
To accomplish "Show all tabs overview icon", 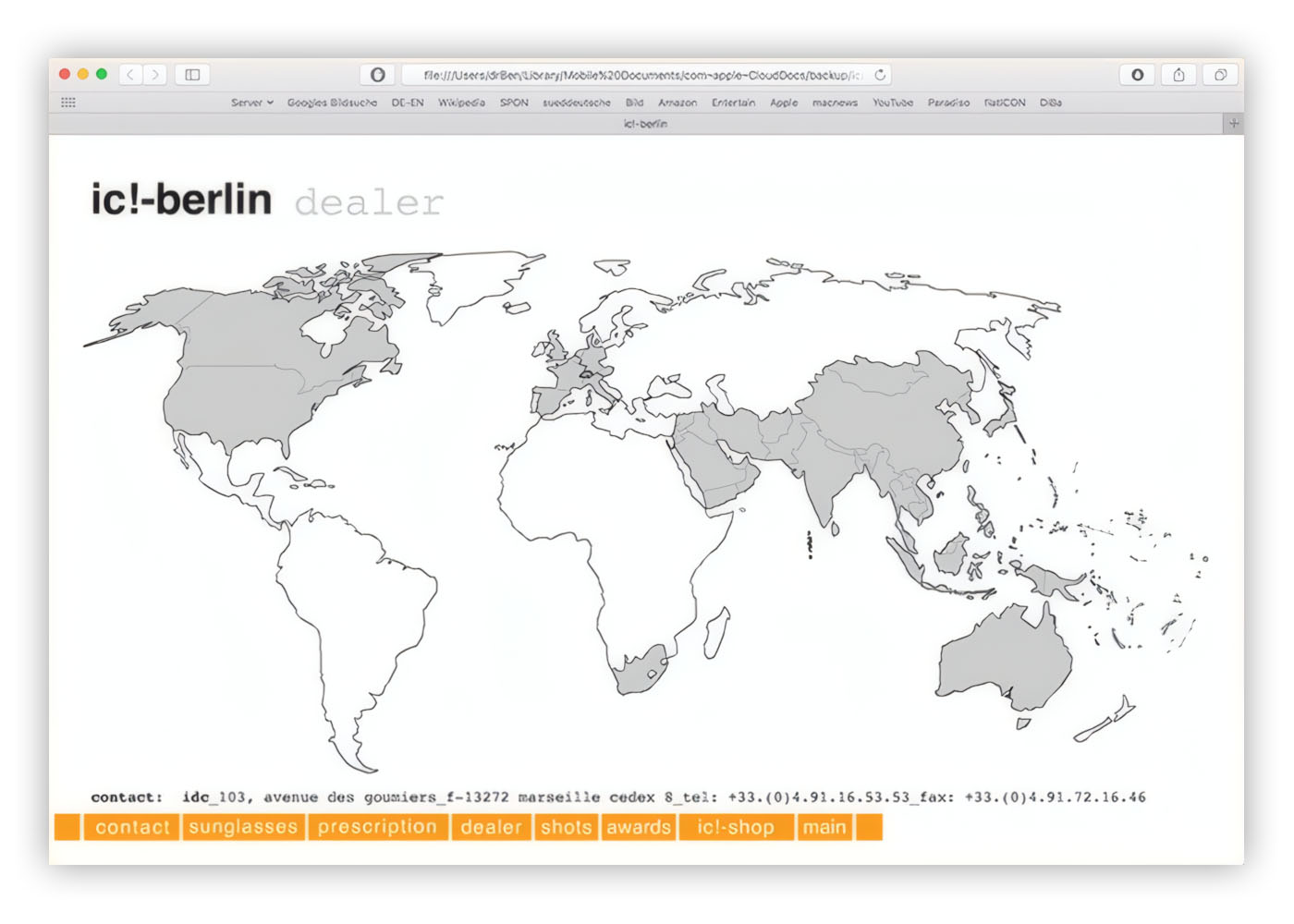I will coord(1220,75).
